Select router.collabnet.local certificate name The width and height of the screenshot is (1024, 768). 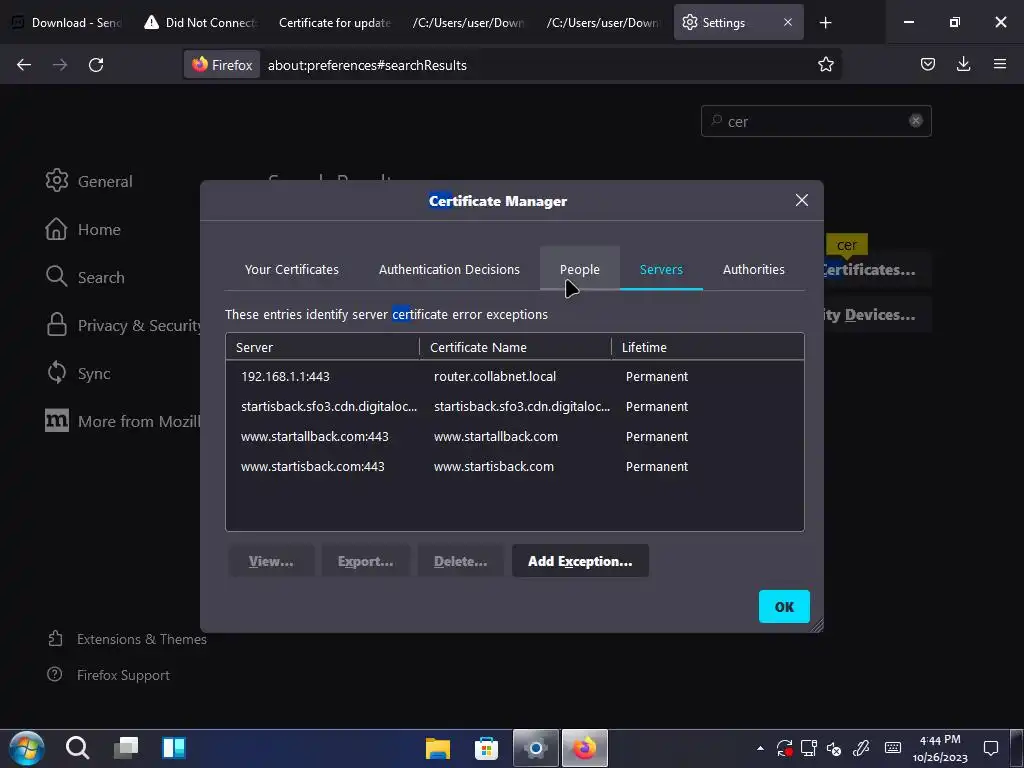click(x=495, y=377)
